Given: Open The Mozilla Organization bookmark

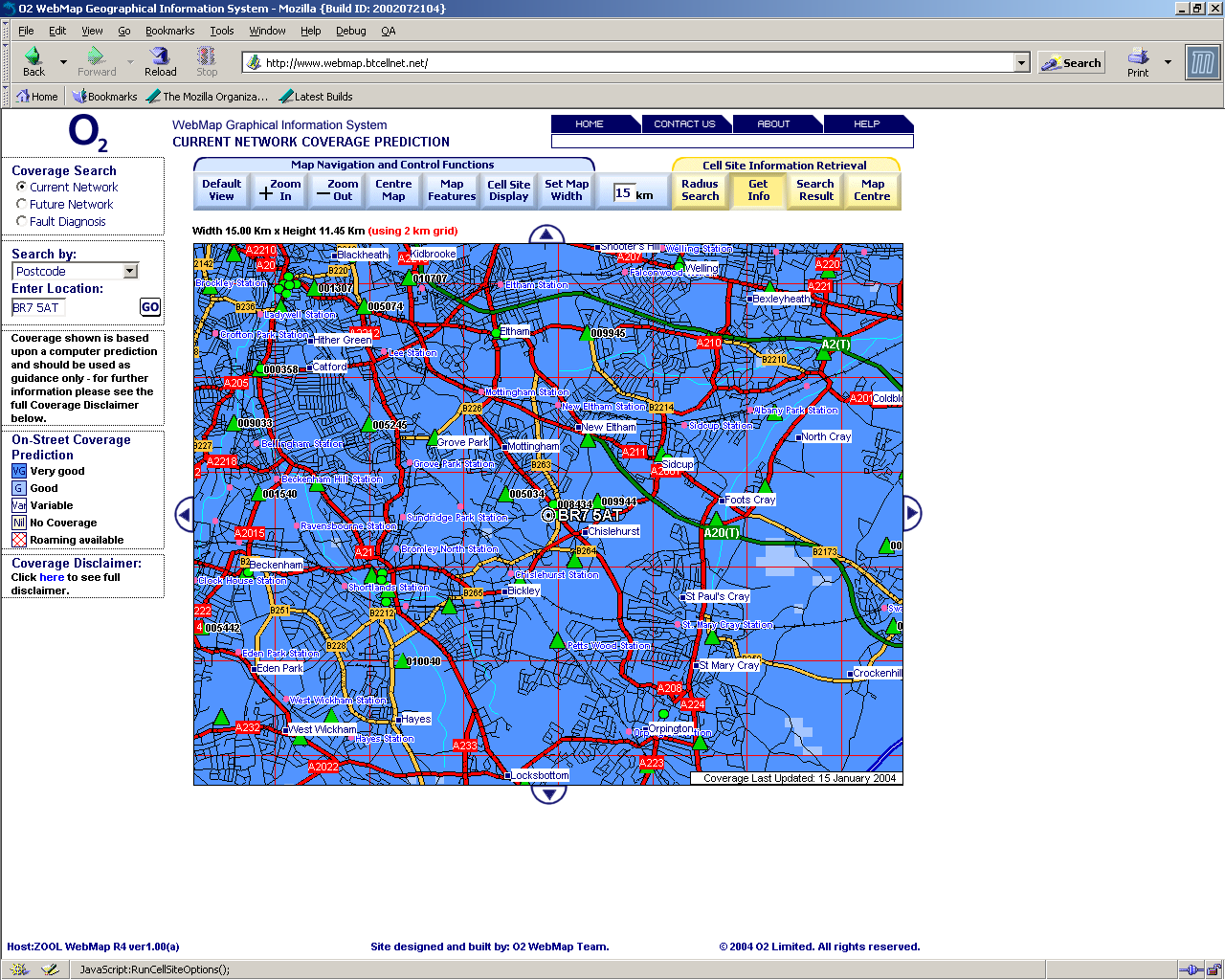Looking at the screenshot, I should point(207,97).
